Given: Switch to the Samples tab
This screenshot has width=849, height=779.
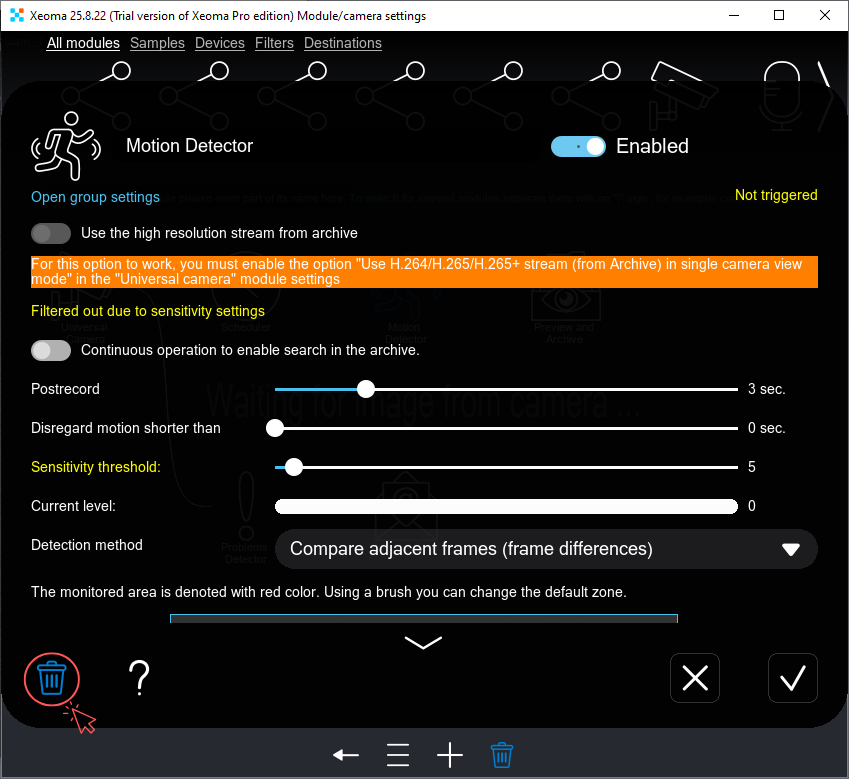Looking at the screenshot, I should tap(157, 43).
